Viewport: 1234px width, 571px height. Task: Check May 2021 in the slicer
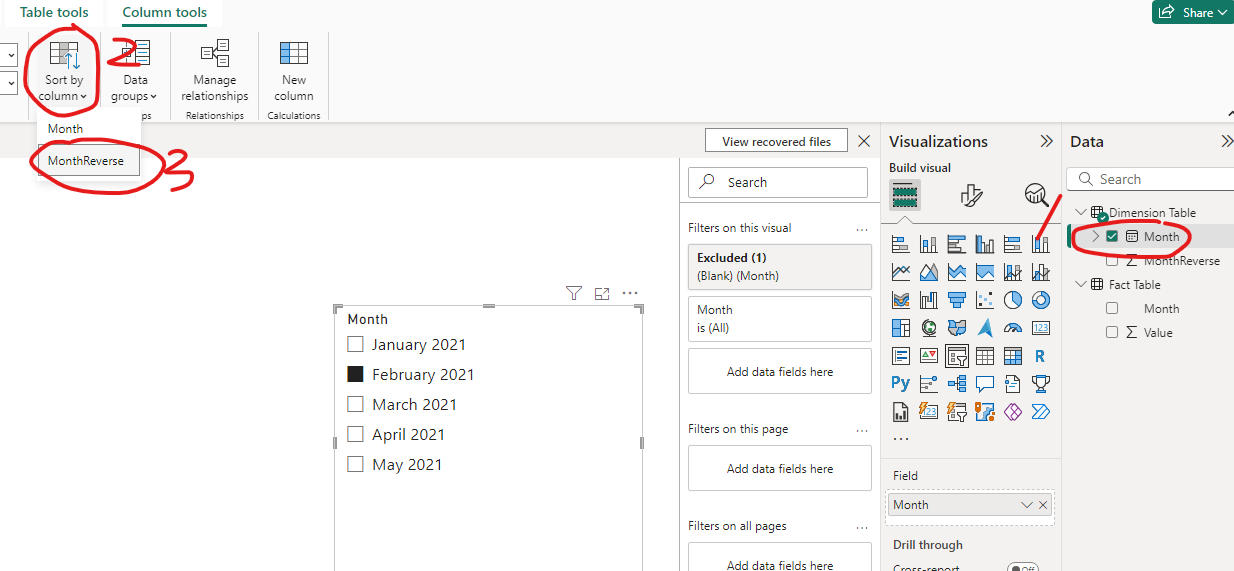pos(355,464)
